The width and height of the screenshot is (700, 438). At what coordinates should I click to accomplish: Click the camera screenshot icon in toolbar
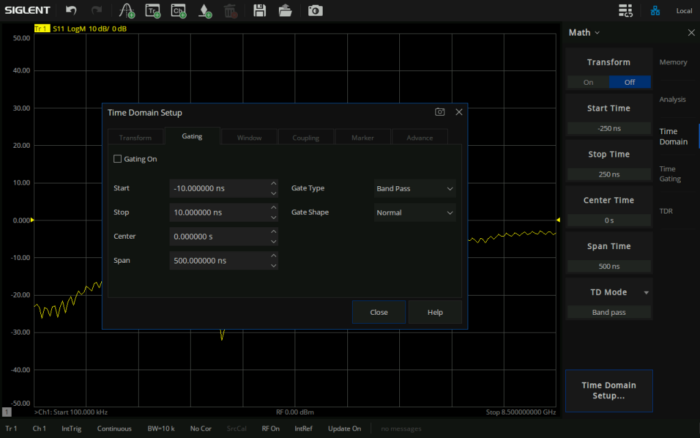point(315,10)
